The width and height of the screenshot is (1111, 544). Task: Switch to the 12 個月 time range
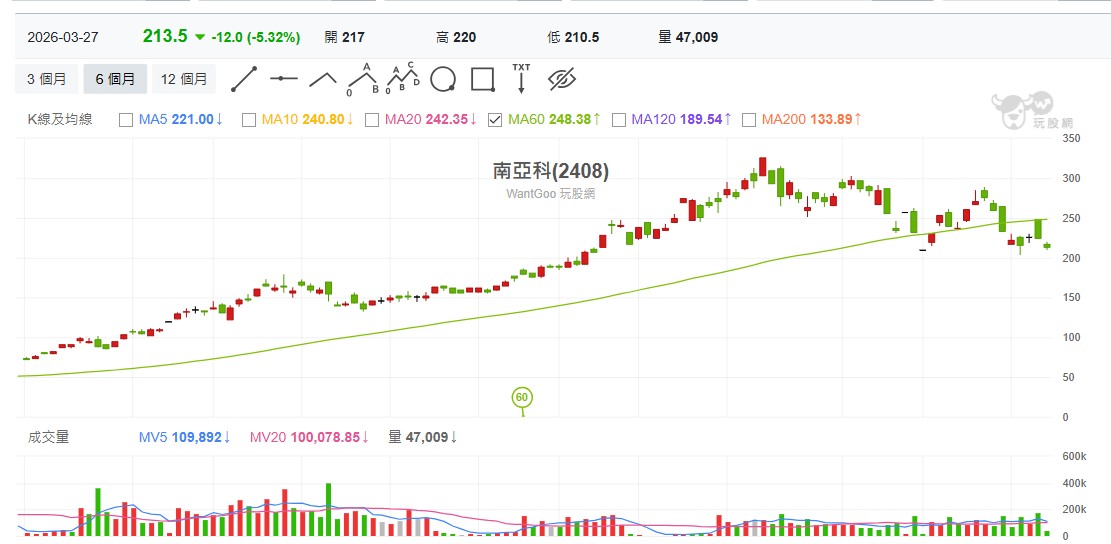[184, 79]
